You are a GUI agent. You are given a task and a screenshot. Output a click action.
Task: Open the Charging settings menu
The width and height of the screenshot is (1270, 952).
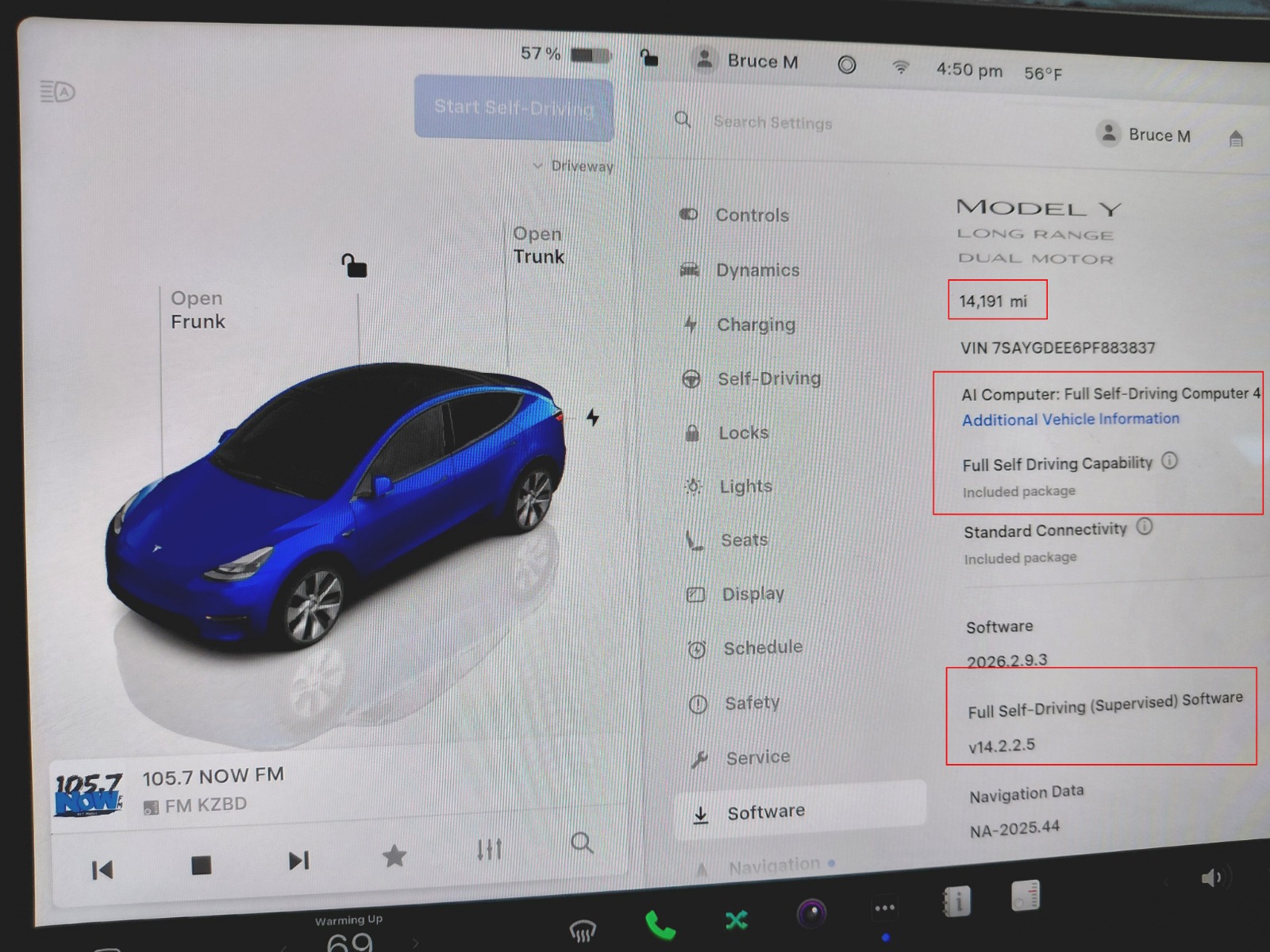755,324
